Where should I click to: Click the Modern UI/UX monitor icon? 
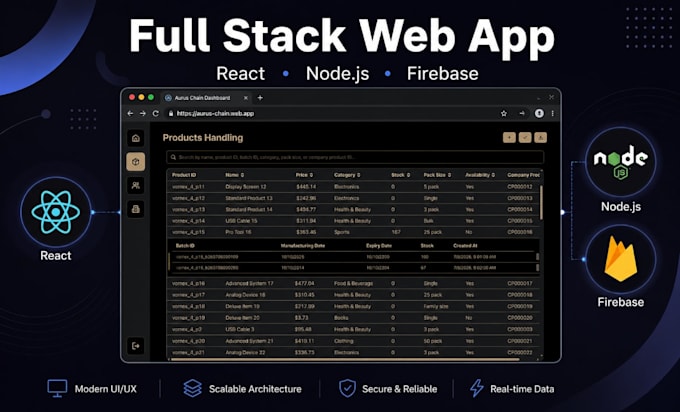pyautogui.click(x=57, y=388)
